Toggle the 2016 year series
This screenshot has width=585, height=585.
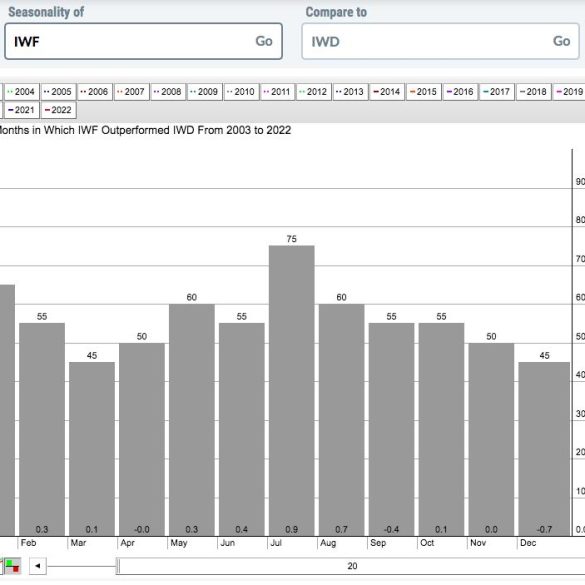(x=460, y=92)
